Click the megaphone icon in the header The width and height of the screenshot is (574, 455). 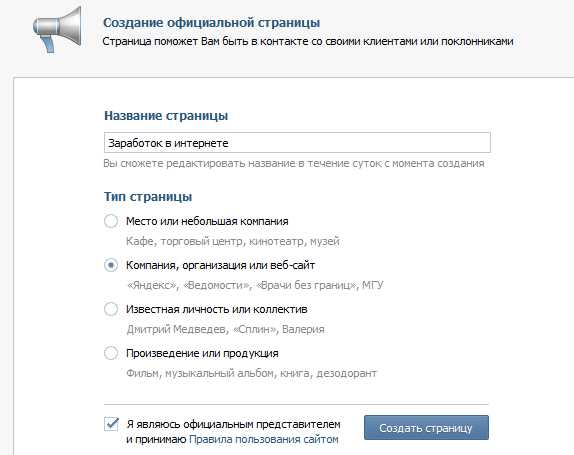click(57, 30)
